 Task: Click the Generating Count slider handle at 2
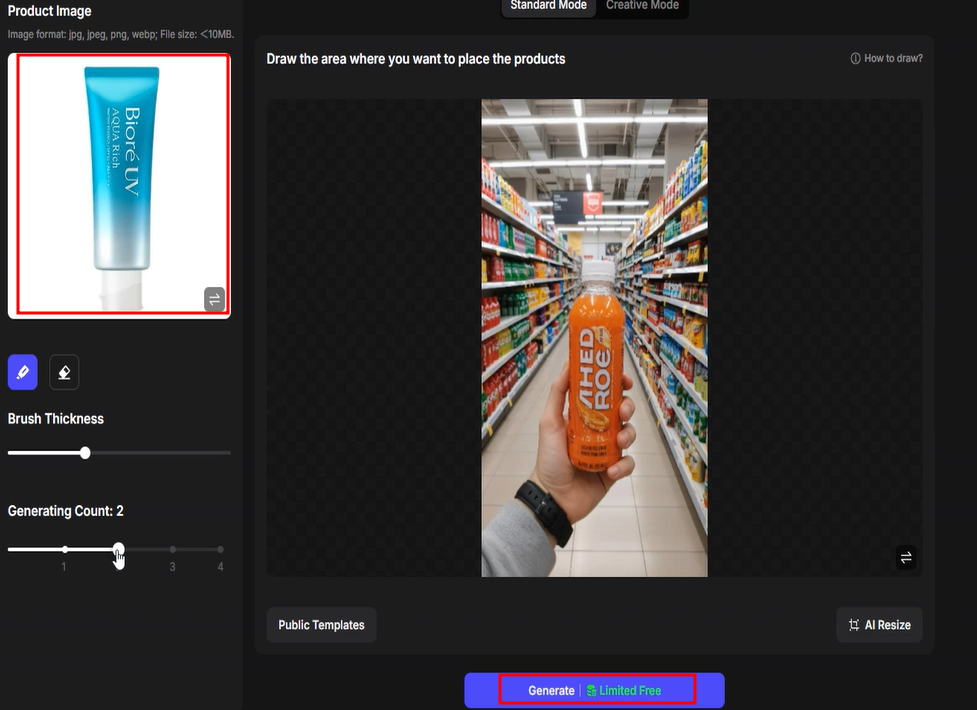118,549
